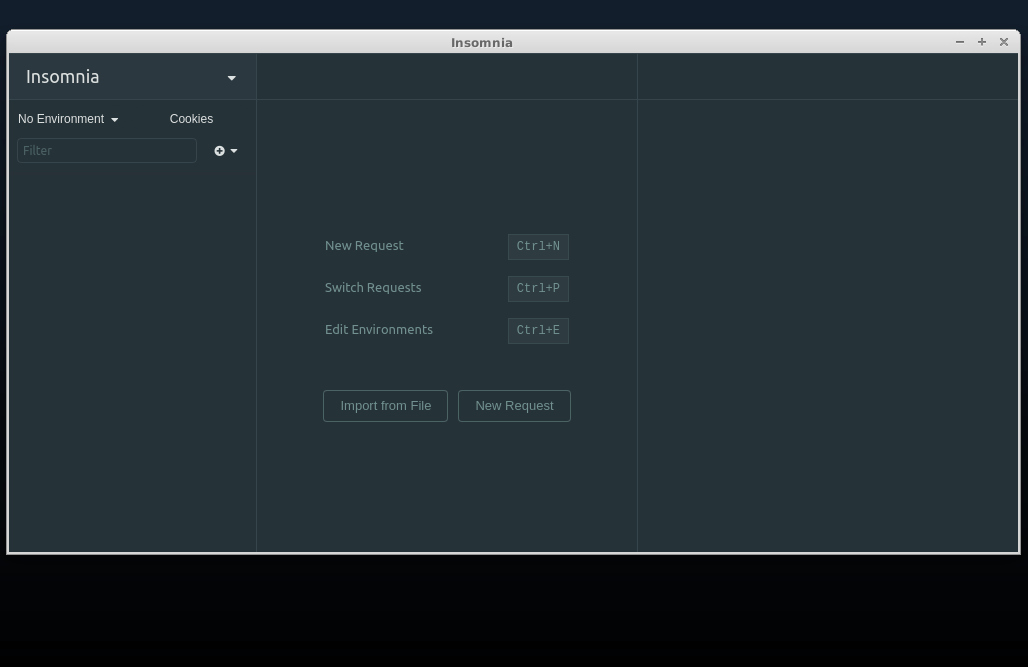Click the plus icon to create new request
The width and height of the screenshot is (1028, 667).
click(219, 151)
